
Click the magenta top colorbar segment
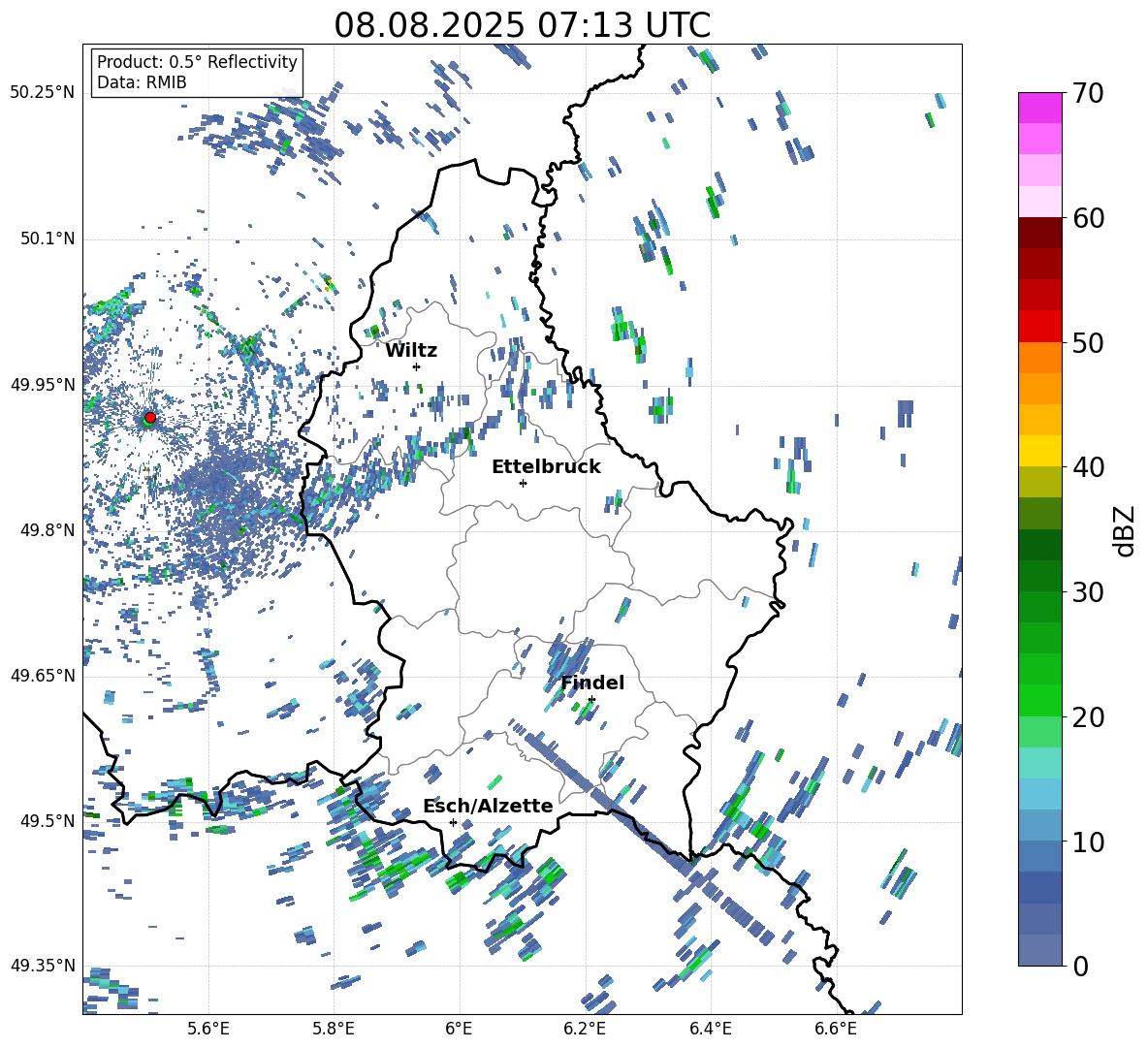pos(1039,108)
